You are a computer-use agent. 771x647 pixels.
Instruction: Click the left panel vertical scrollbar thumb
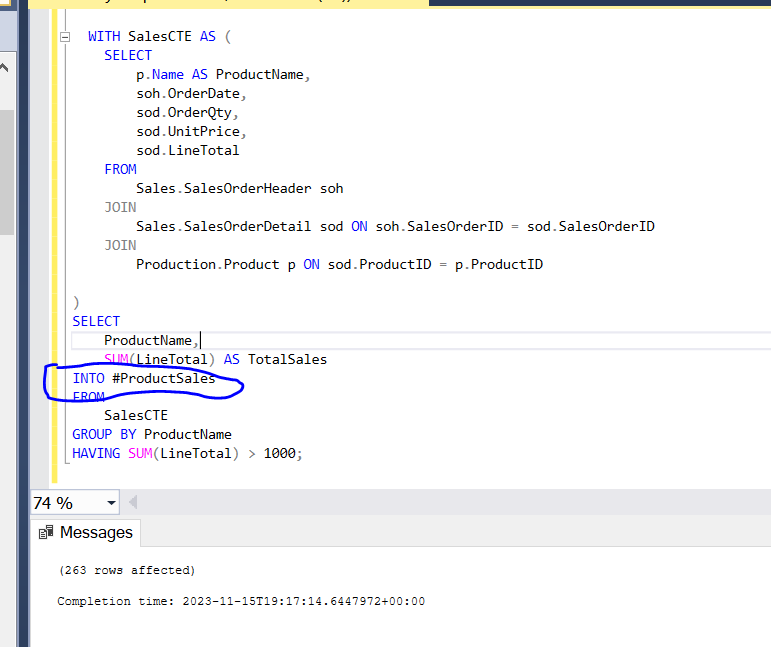pos(4,170)
